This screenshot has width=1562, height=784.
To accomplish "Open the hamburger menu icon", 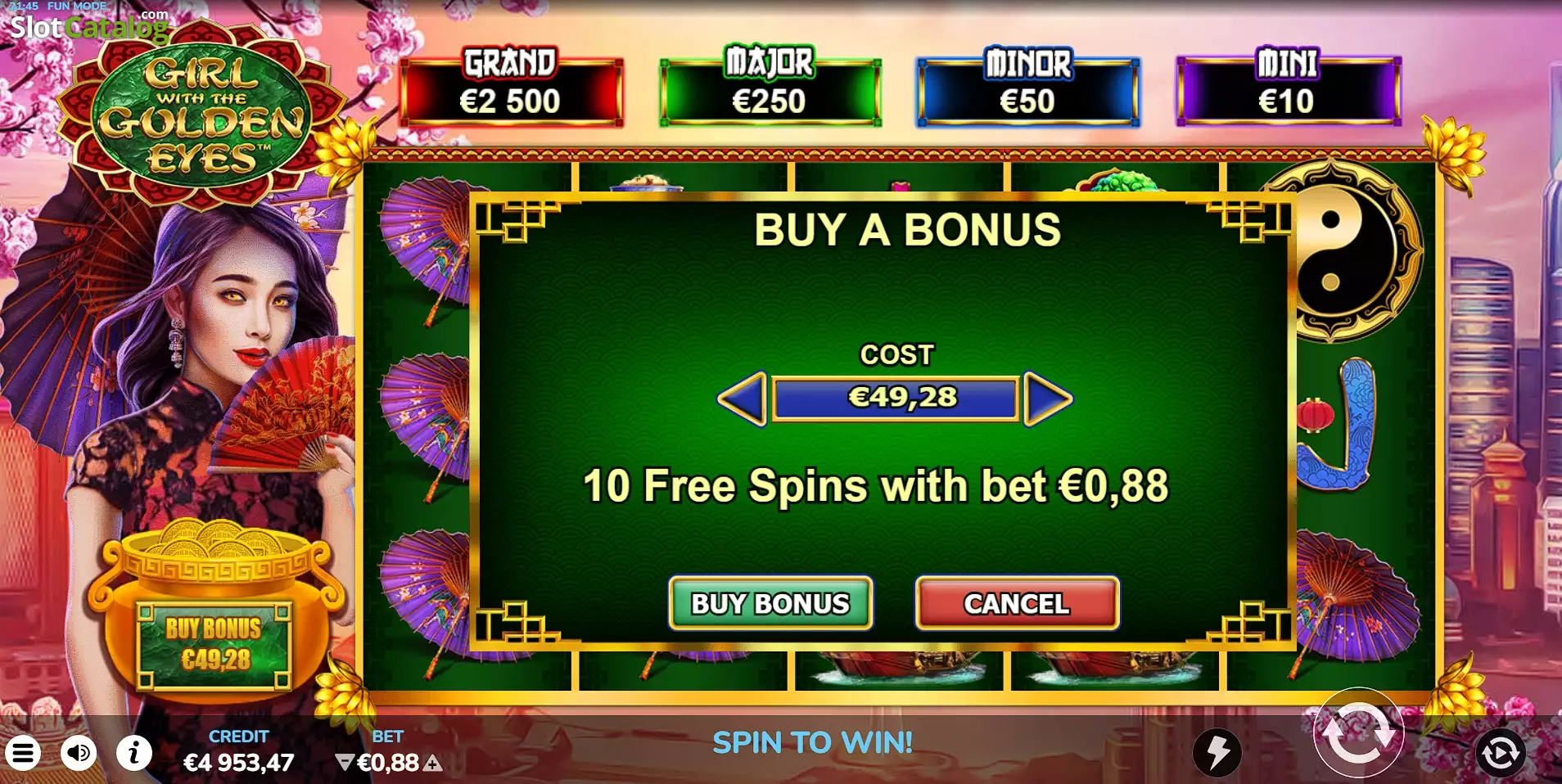I will pyautogui.click(x=23, y=753).
